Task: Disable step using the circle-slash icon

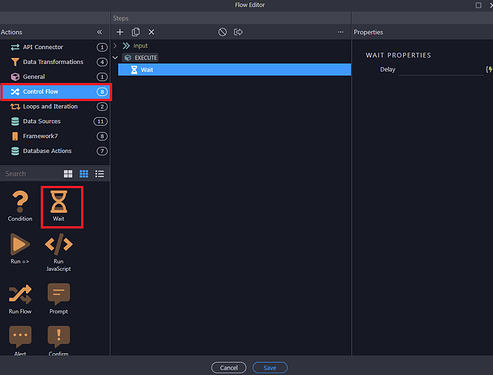Action: tap(222, 32)
